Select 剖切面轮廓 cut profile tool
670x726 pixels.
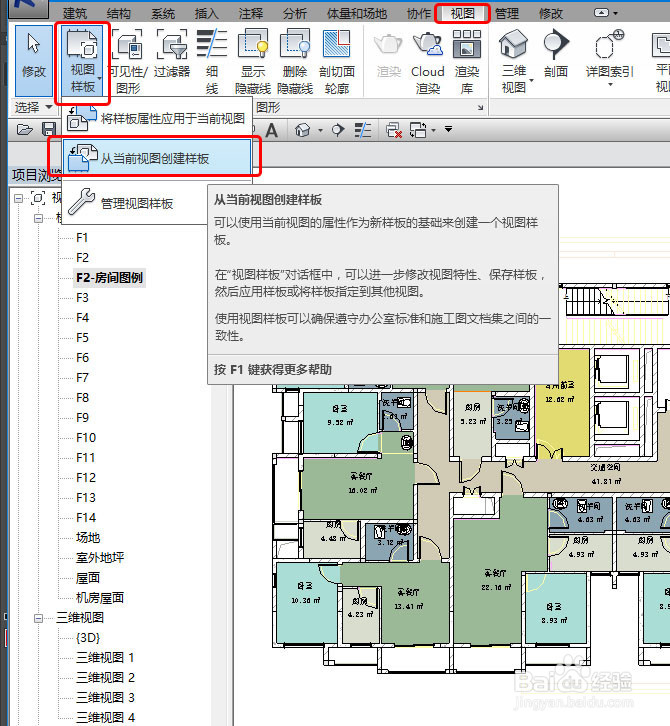pyautogui.click(x=337, y=61)
